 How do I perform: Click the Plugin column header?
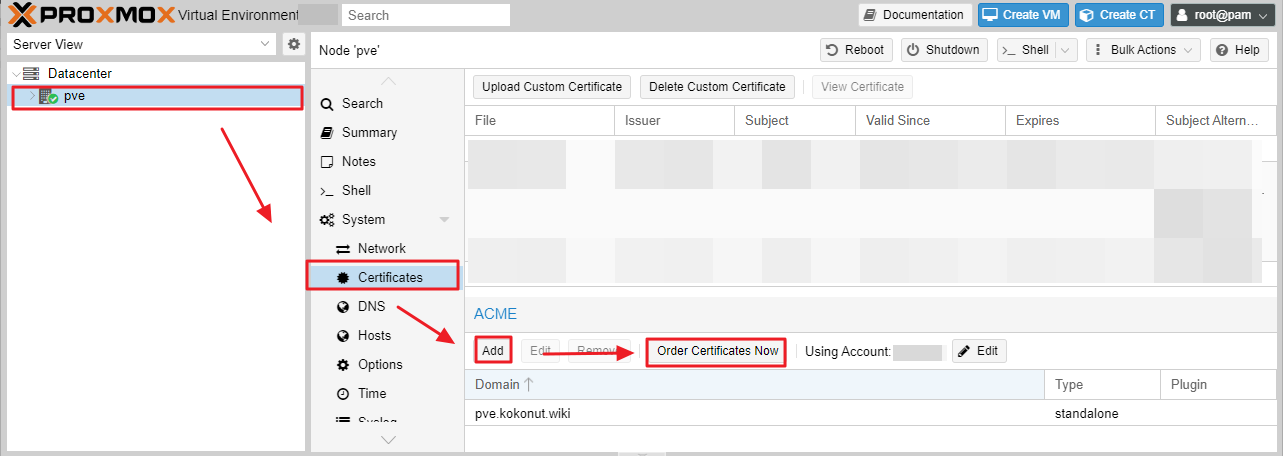click(1218, 384)
